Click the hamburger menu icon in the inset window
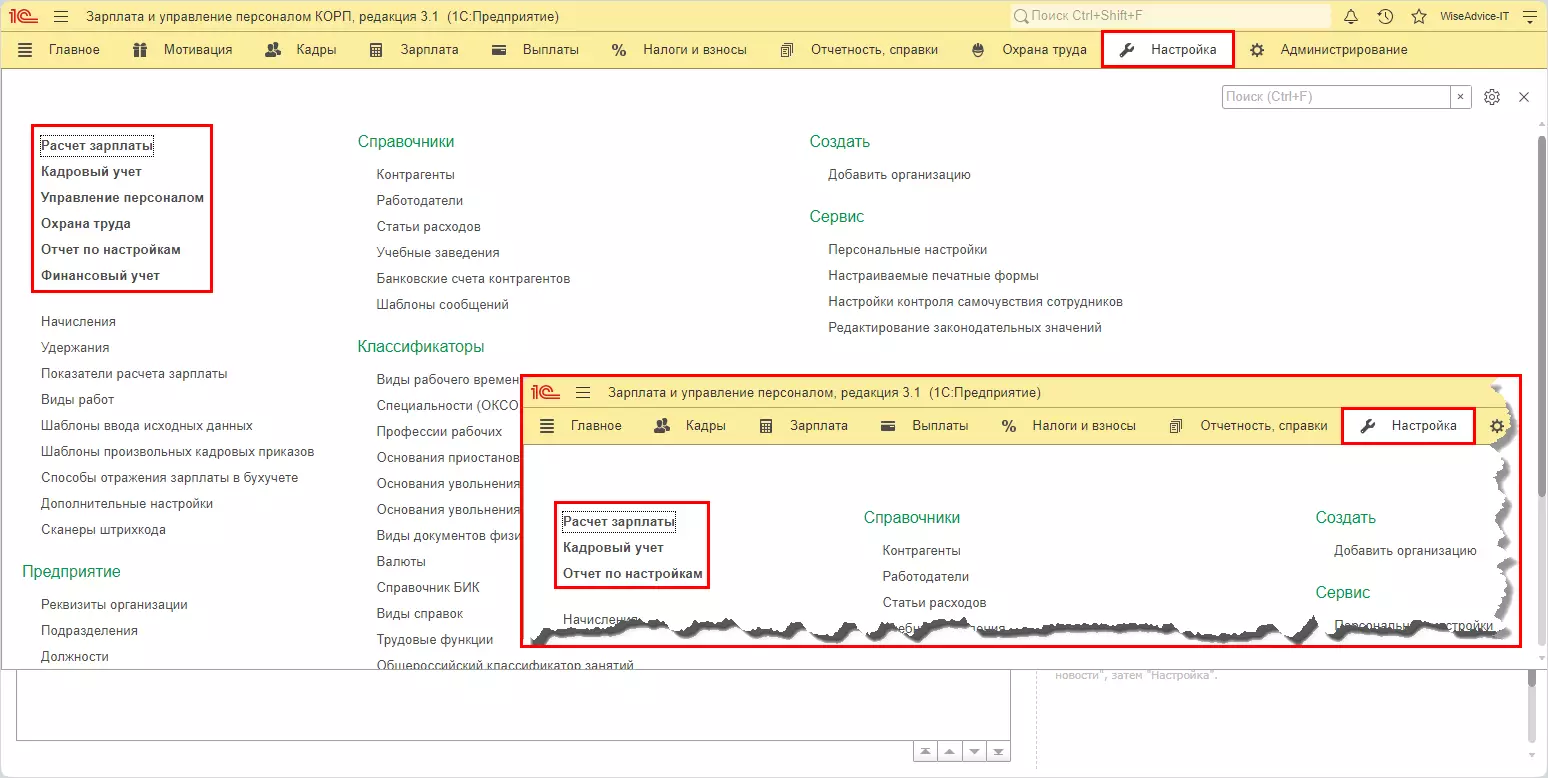Screen dimensions: 1548x778 pyautogui.click(x=584, y=392)
